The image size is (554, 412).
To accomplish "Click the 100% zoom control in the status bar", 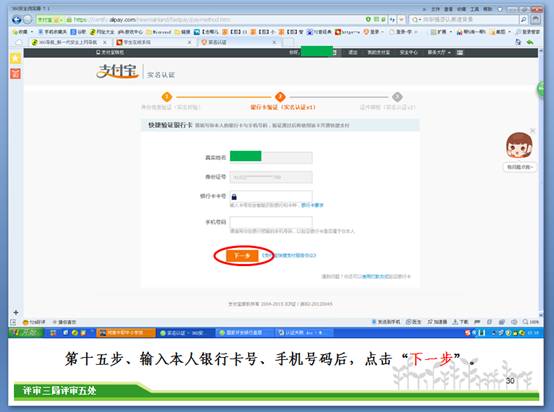I will [531, 322].
